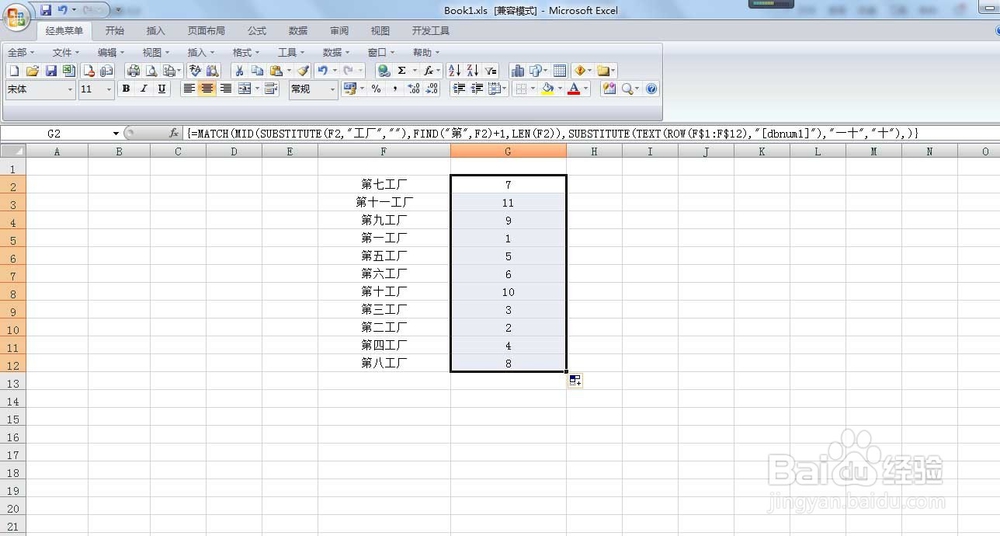Screen dimensions: 1000x536
Task: Toggle wrap text button
Action: pos(271,89)
